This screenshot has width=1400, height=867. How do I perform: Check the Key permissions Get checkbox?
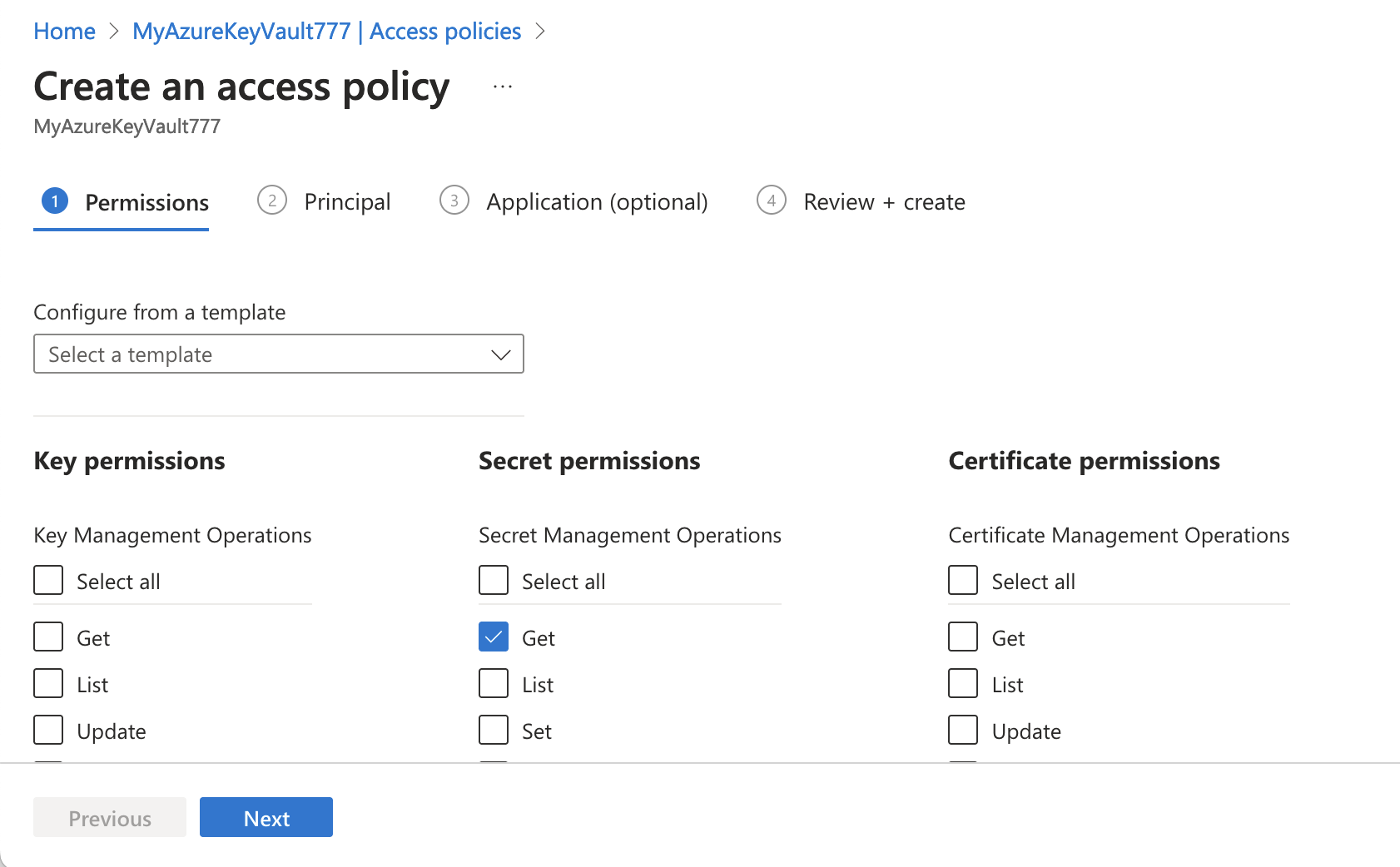pyautogui.click(x=48, y=637)
